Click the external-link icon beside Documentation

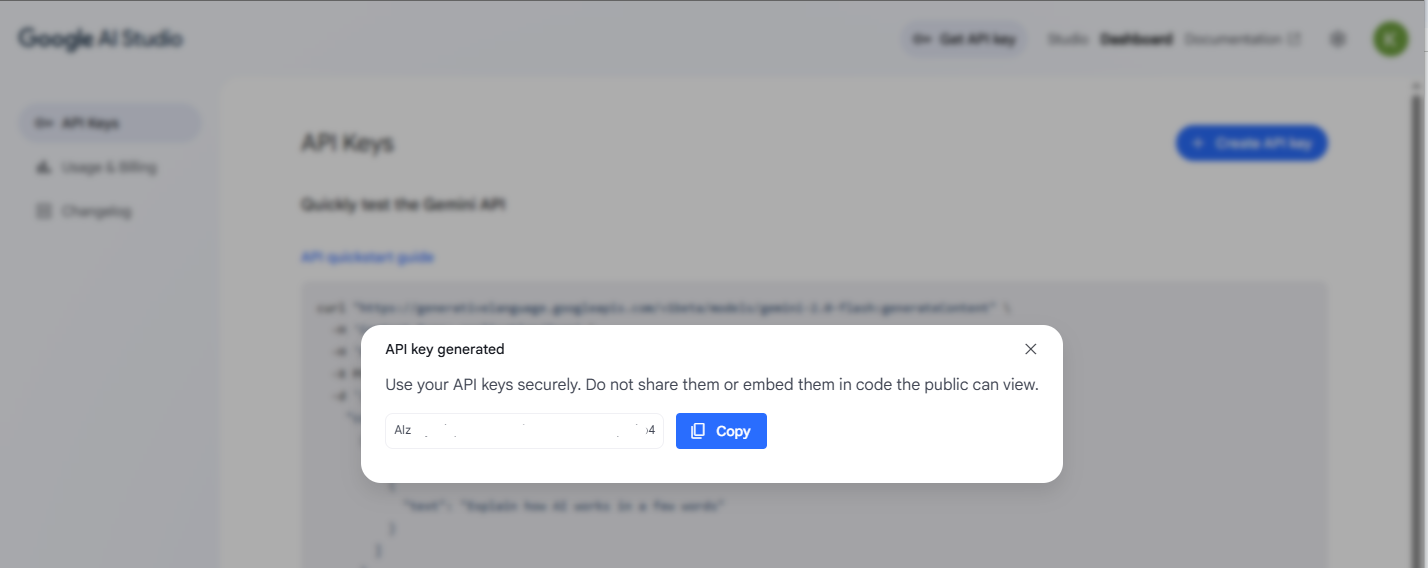point(1294,39)
